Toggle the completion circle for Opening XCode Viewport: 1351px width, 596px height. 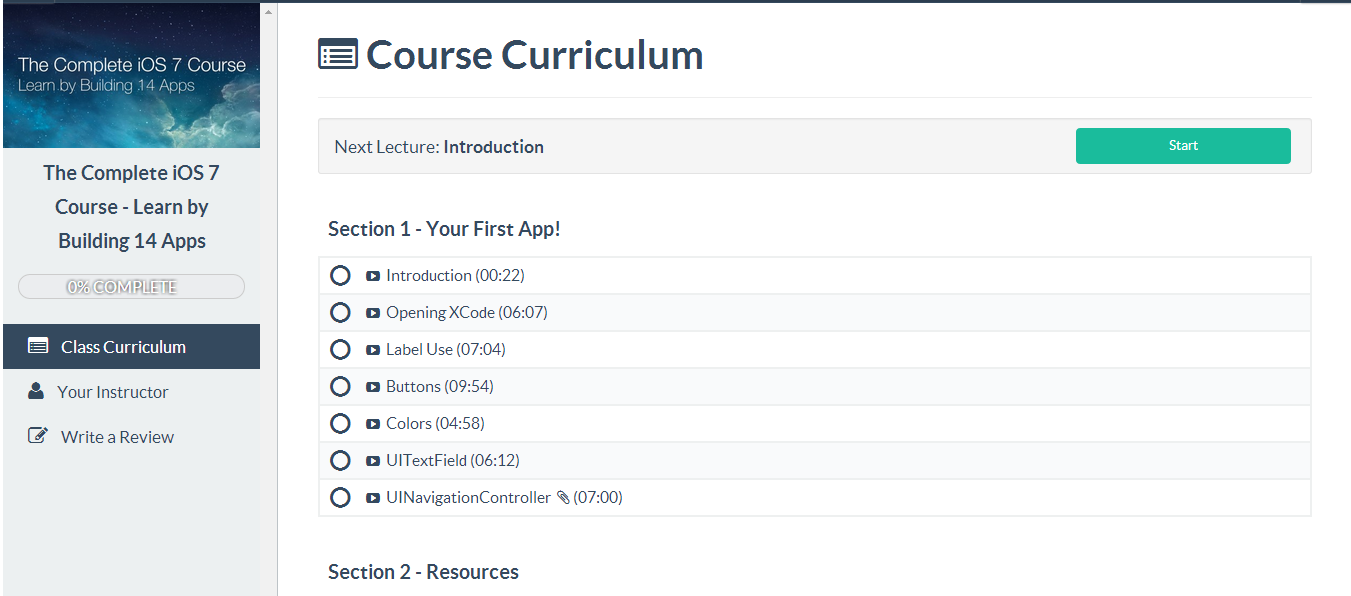coord(340,313)
